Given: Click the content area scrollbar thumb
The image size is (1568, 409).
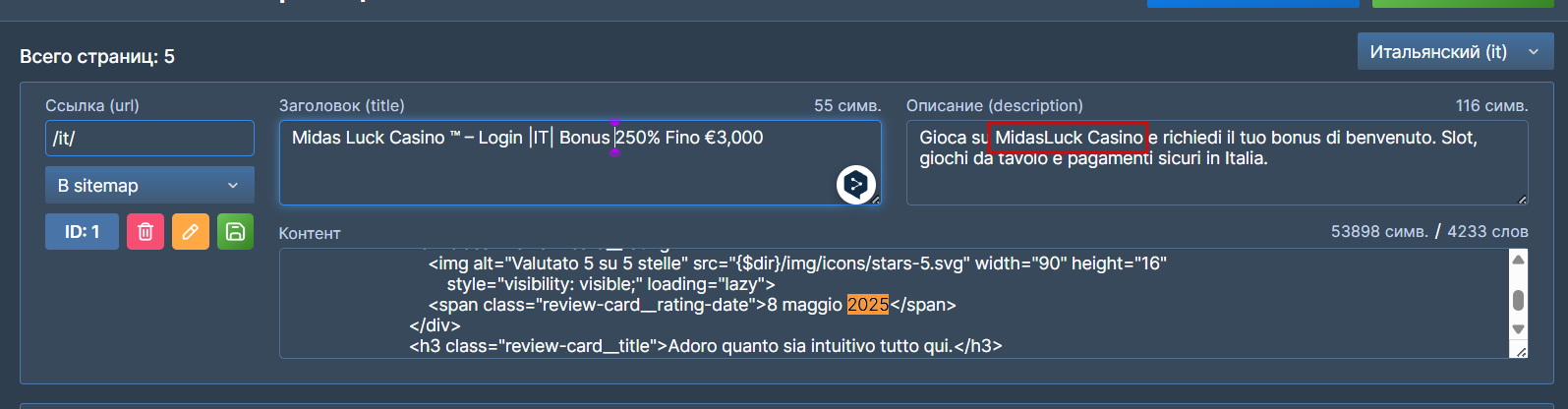Looking at the screenshot, I should point(1519,300).
